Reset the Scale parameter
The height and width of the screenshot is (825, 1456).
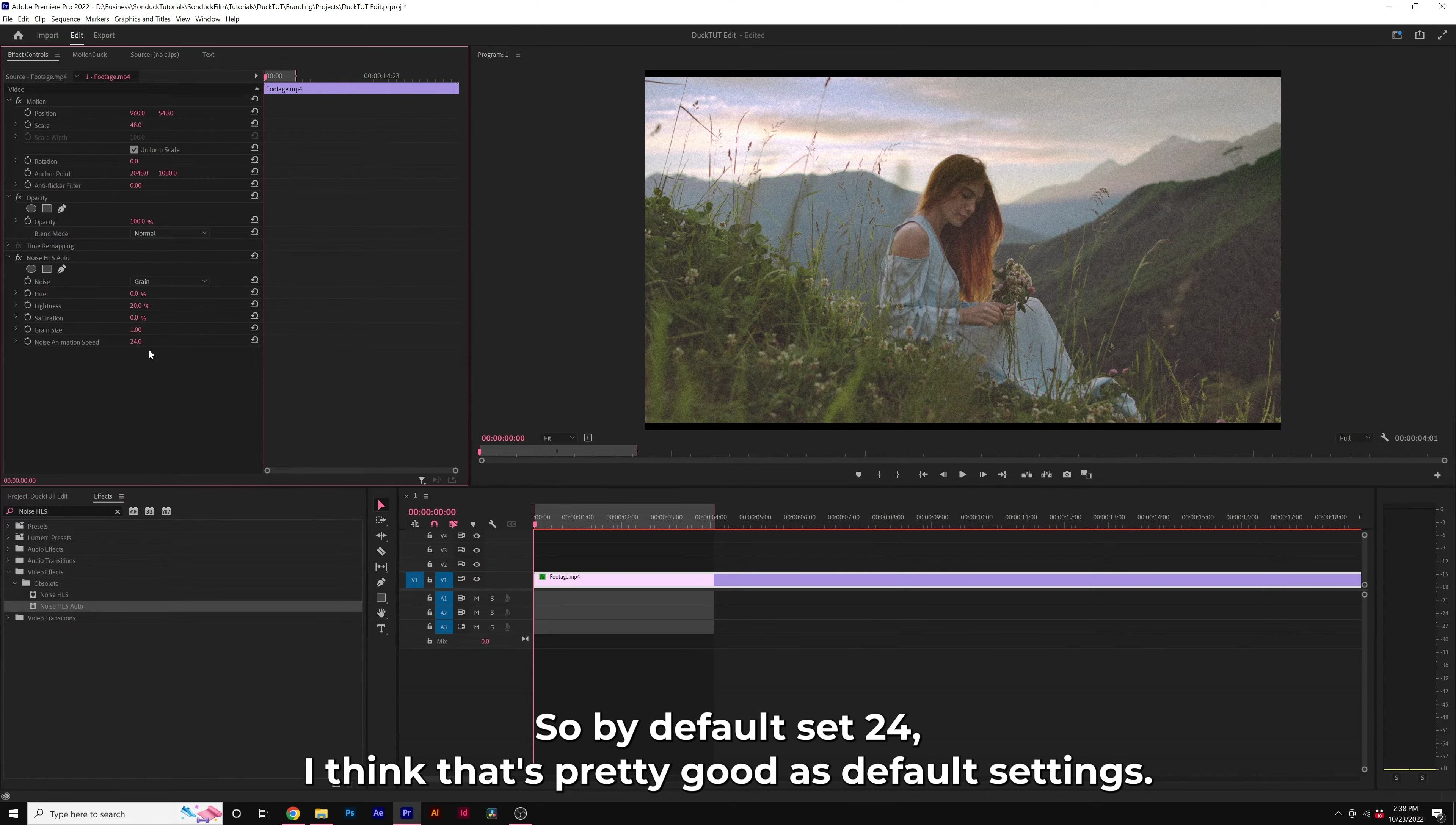pyautogui.click(x=254, y=124)
